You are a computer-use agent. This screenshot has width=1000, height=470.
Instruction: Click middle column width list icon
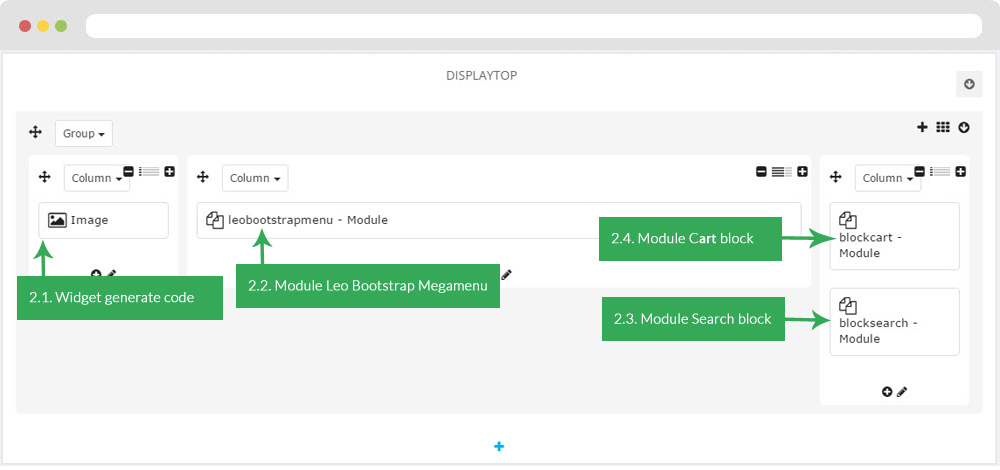781,172
